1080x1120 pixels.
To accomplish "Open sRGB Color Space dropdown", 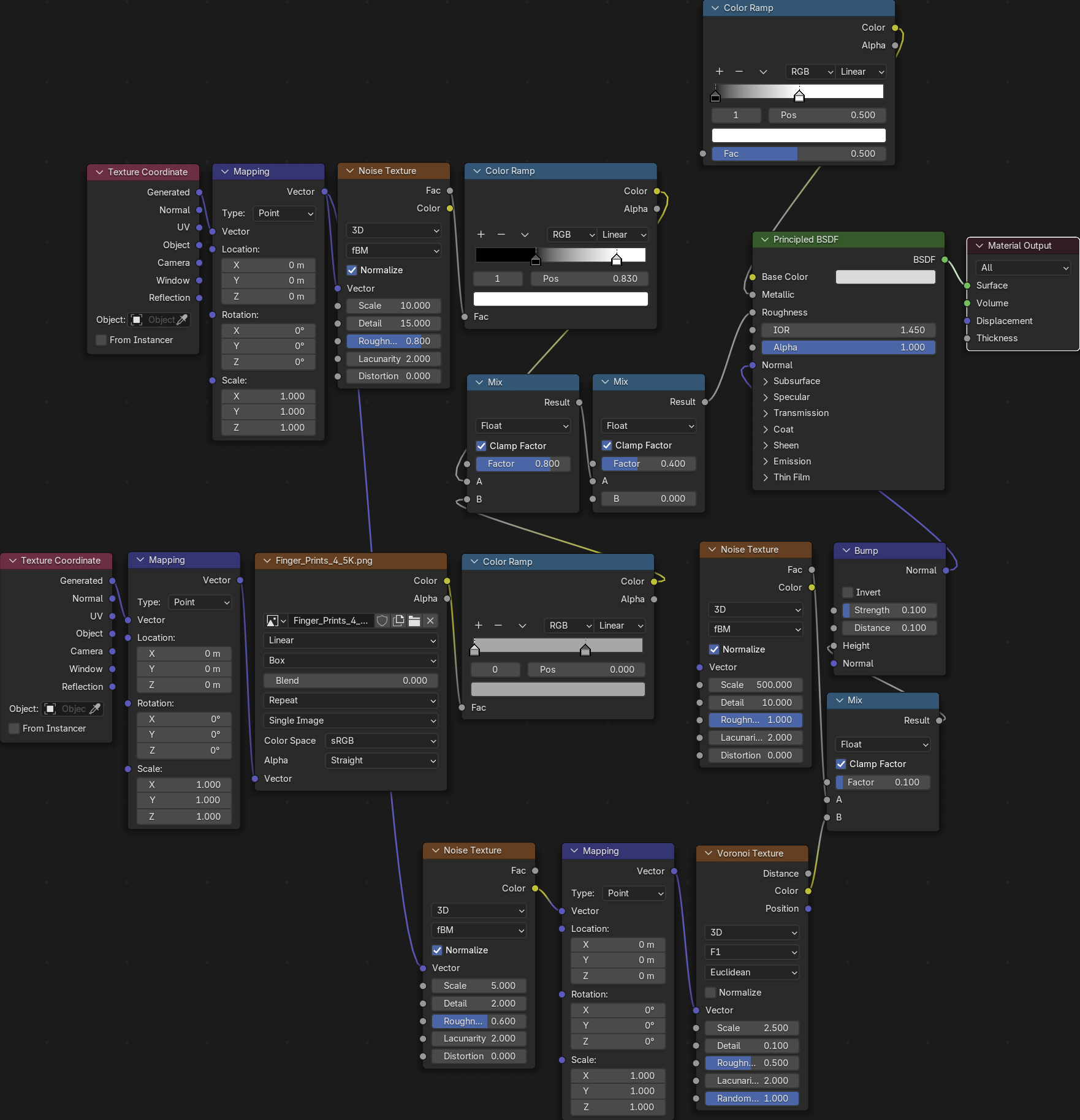I will (382, 741).
